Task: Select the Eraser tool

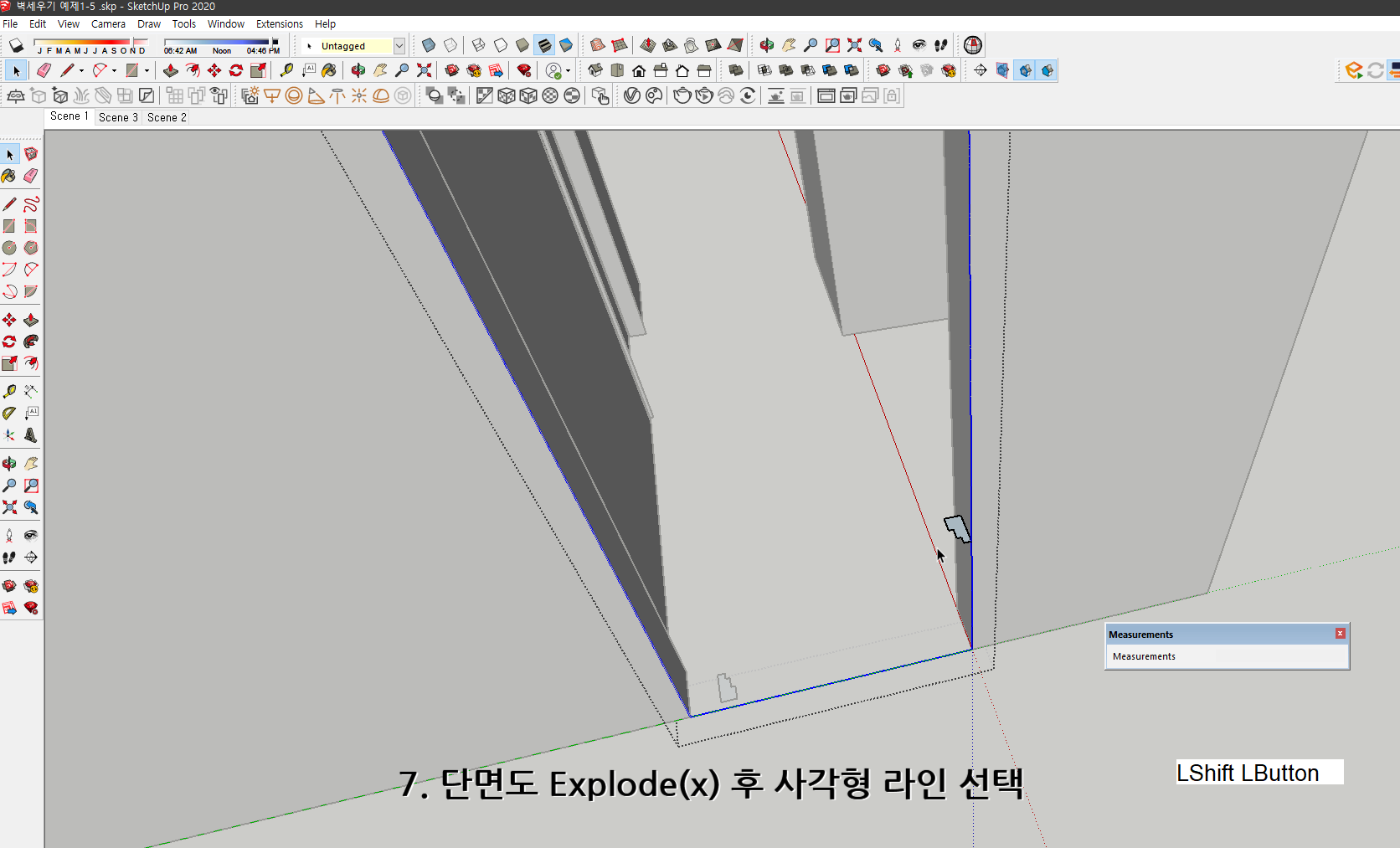Action: click(44, 70)
